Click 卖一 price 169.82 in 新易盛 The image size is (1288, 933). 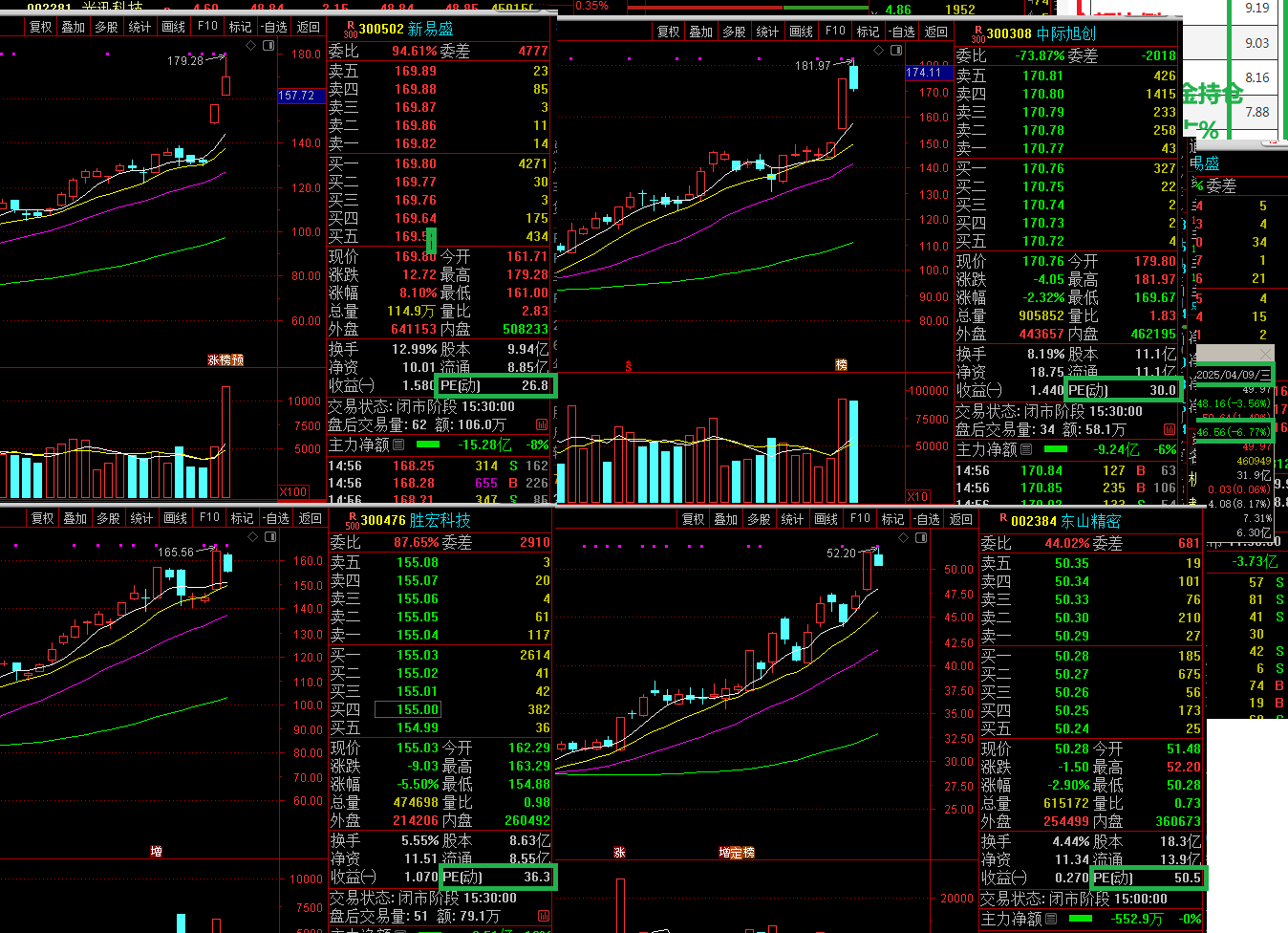coord(416,143)
